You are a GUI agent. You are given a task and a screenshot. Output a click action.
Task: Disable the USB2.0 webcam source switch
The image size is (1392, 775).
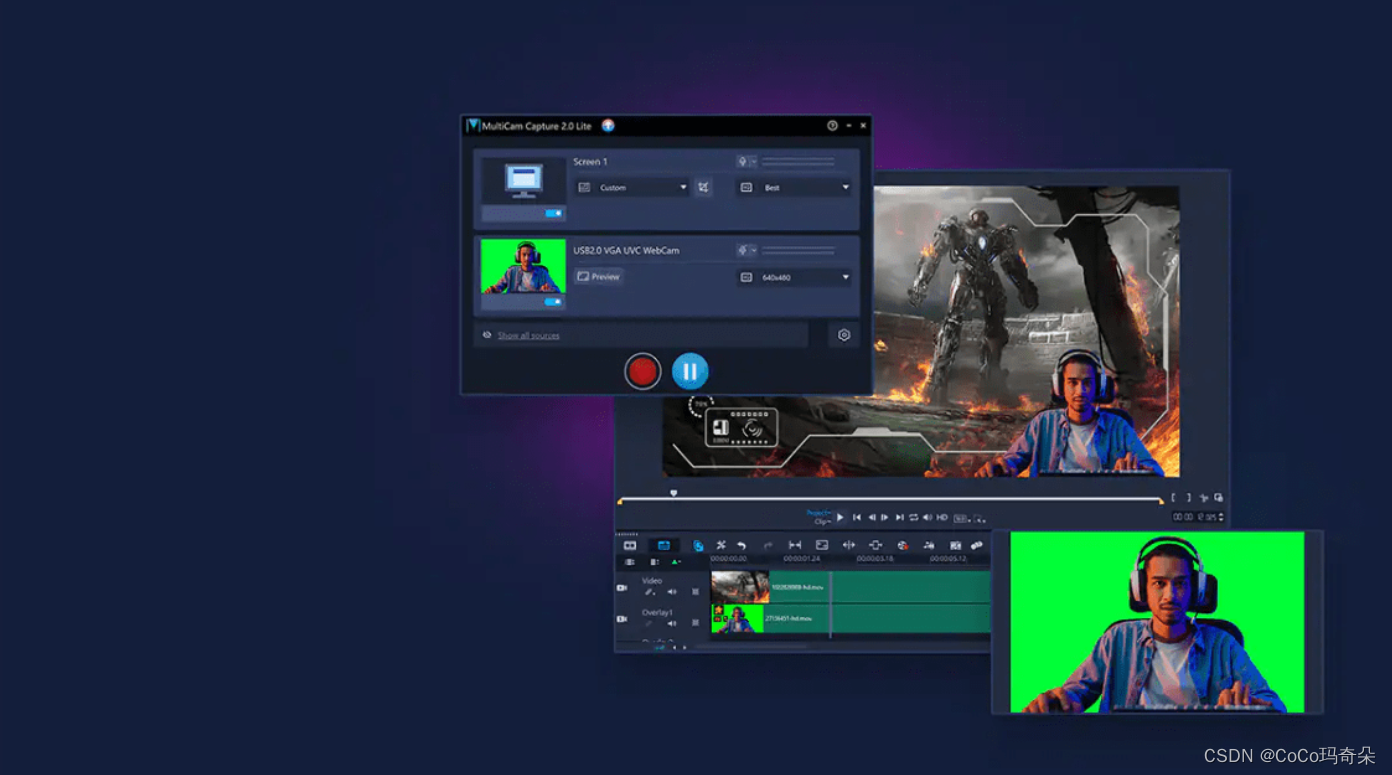coord(553,301)
